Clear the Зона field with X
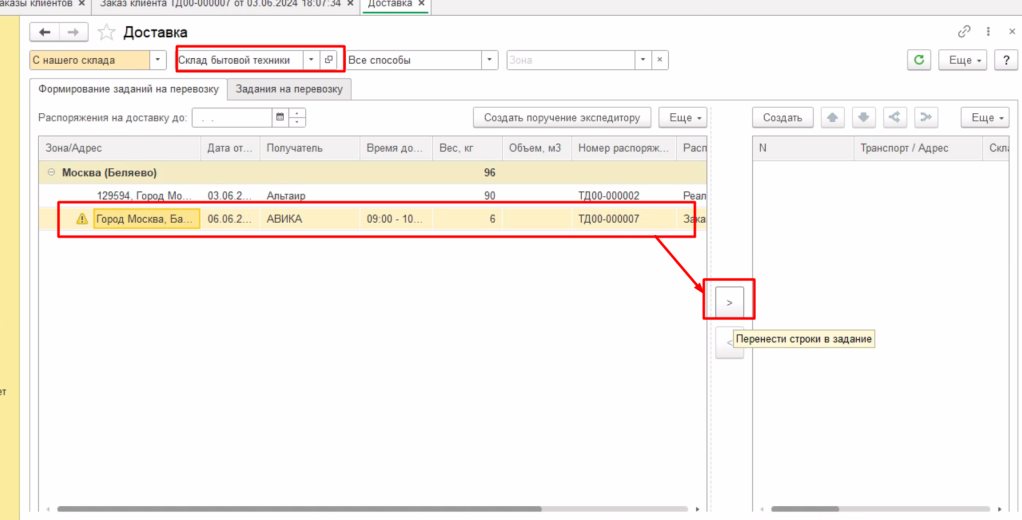The width and height of the screenshot is (1022, 520). tap(659, 60)
